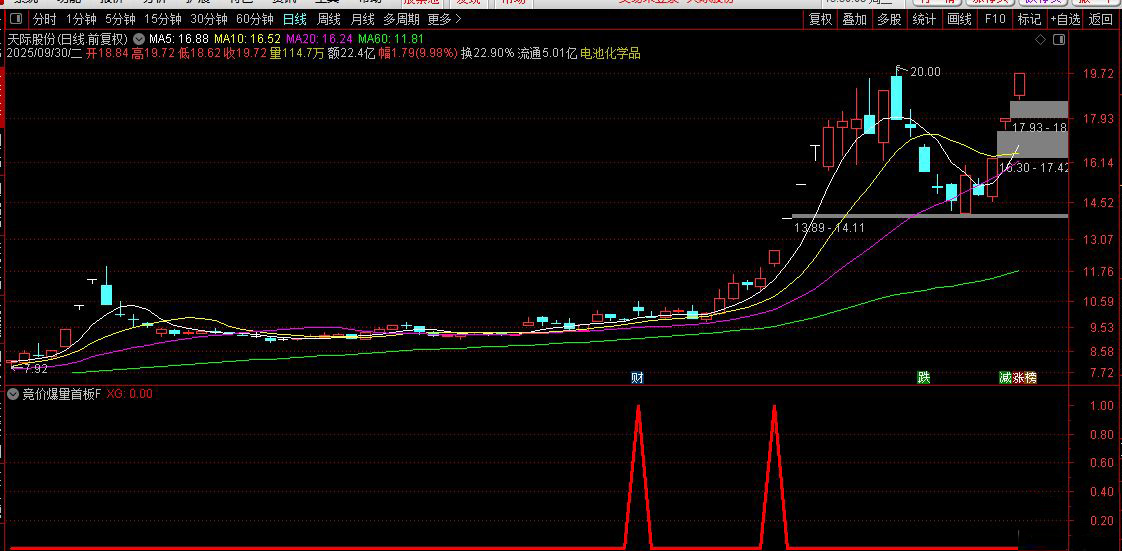Switch to the 1分钟 period
This screenshot has width=1122, height=551.
tap(81, 19)
